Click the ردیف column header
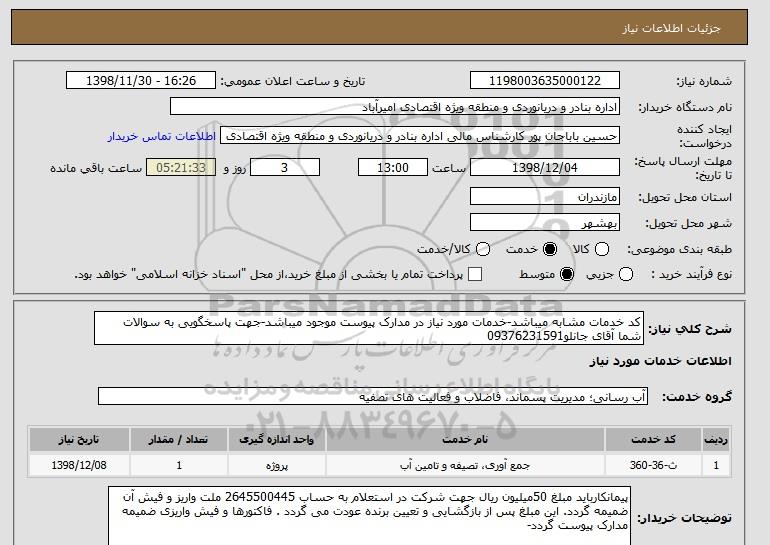This screenshot has height=545, width=770. pyautogui.click(x=716, y=439)
